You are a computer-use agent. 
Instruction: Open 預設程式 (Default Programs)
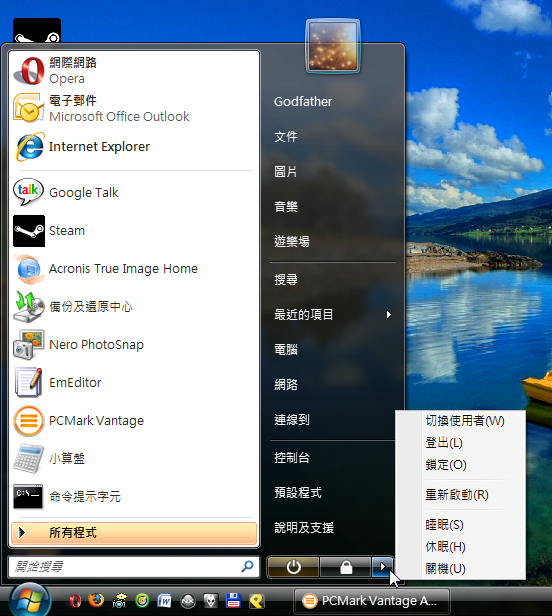click(x=298, y=493)
